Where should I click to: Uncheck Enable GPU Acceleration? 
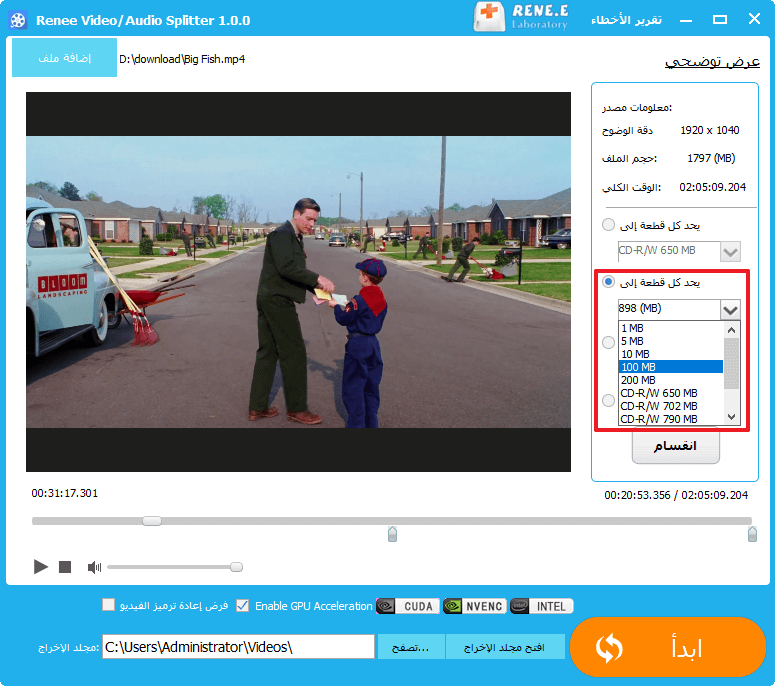click(x=242, y=605)
